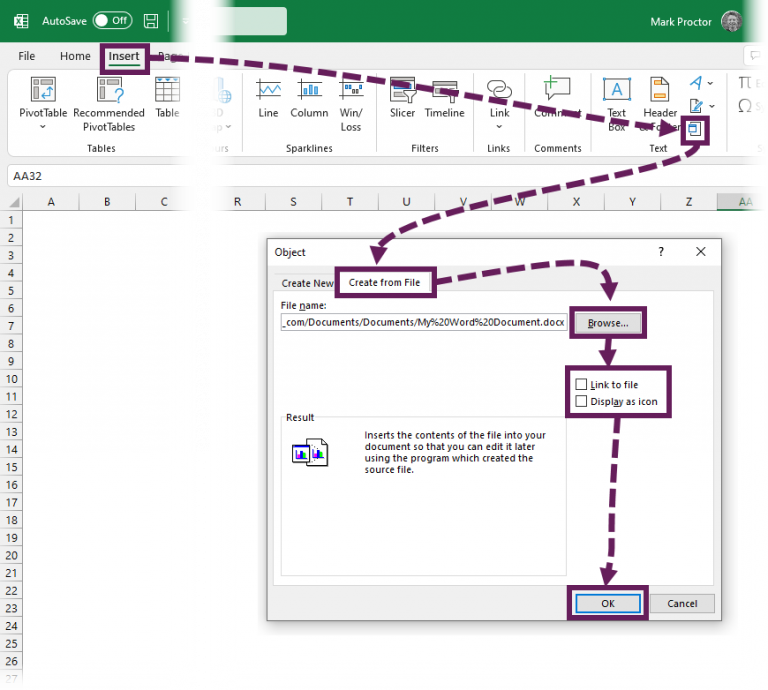Expand the Link dropdown

pos(499,127)
